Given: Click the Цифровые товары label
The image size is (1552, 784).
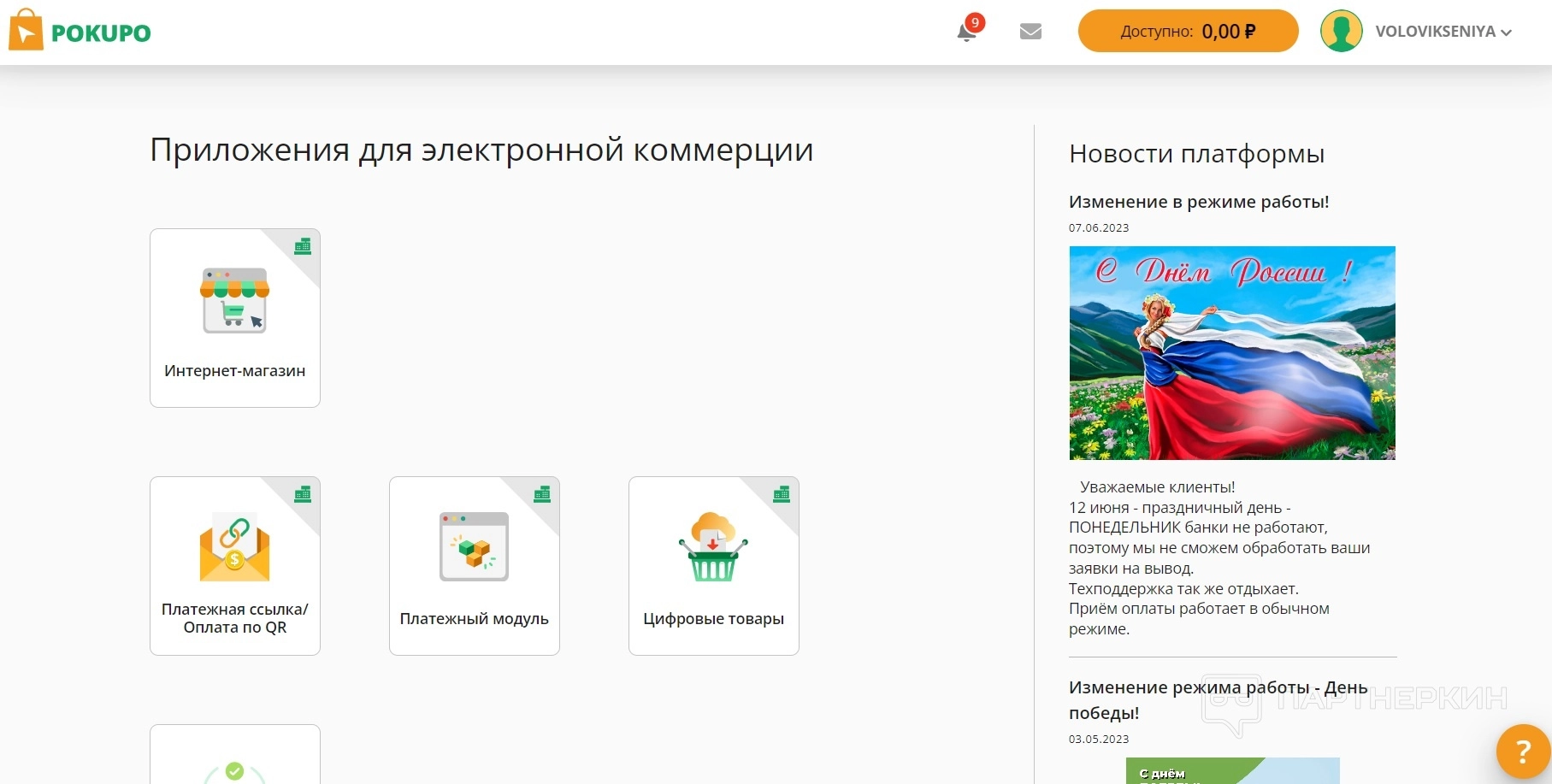Looking at the screenshot, I should tap(713, 619).
